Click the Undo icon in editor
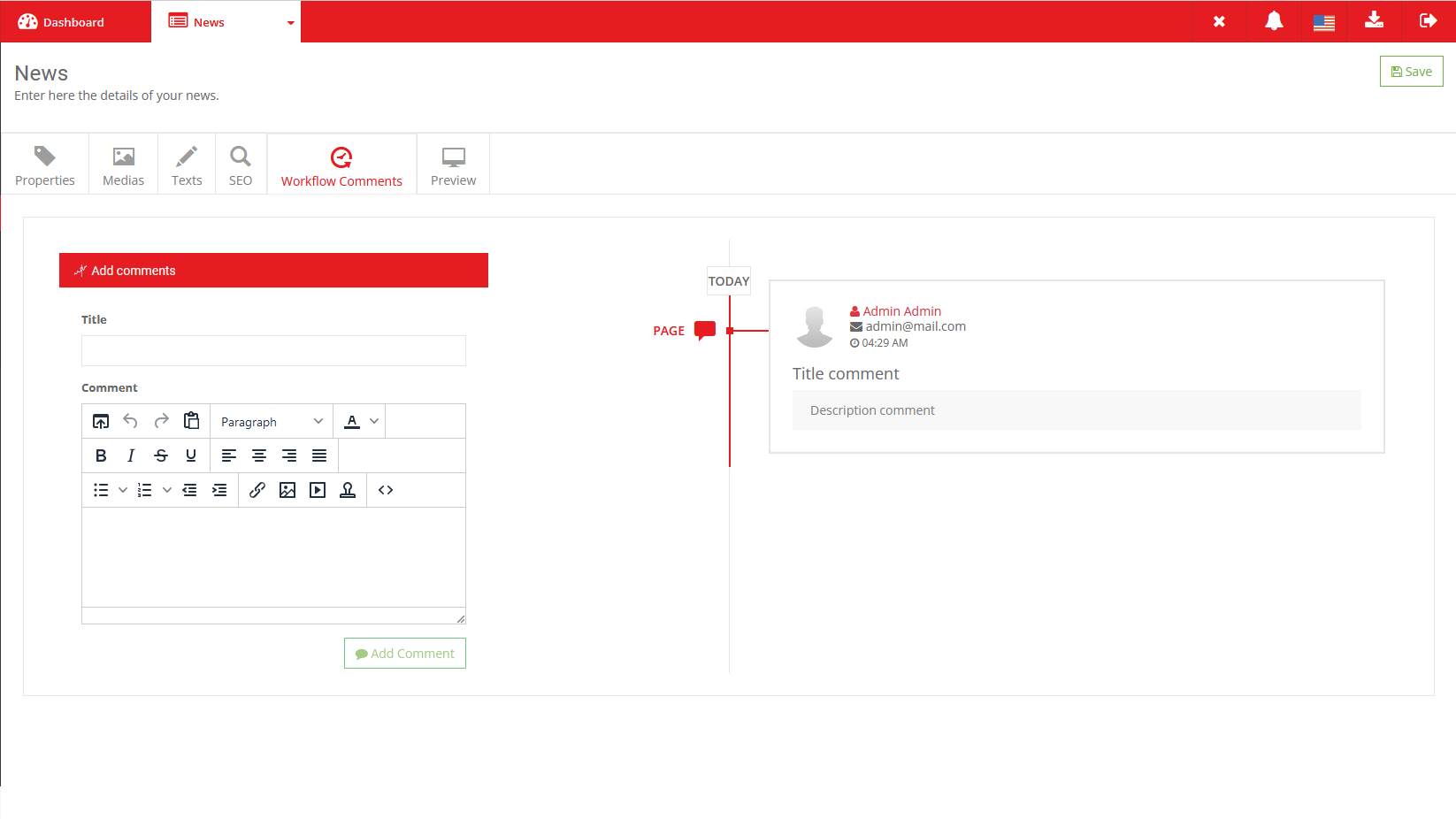Image resolution: width=1456 pixels, height=819 pixels. click(x=131, y=421)
